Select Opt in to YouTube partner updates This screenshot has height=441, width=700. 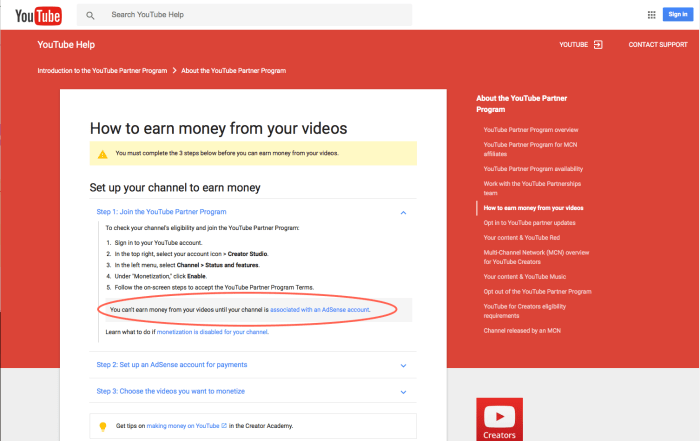(529, 223)
